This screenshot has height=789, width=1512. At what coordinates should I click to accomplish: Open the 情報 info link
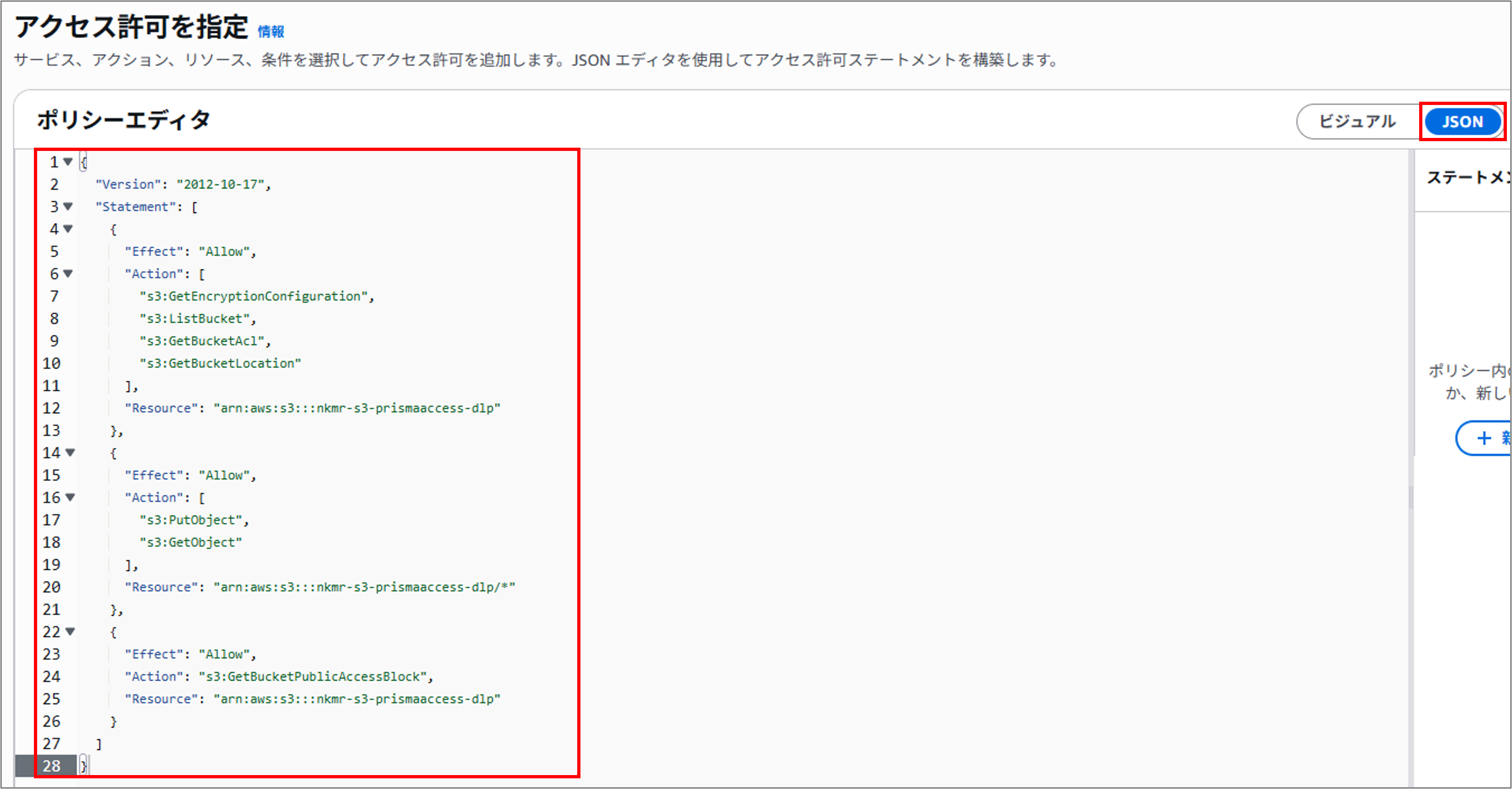click(x=271, y=32)
